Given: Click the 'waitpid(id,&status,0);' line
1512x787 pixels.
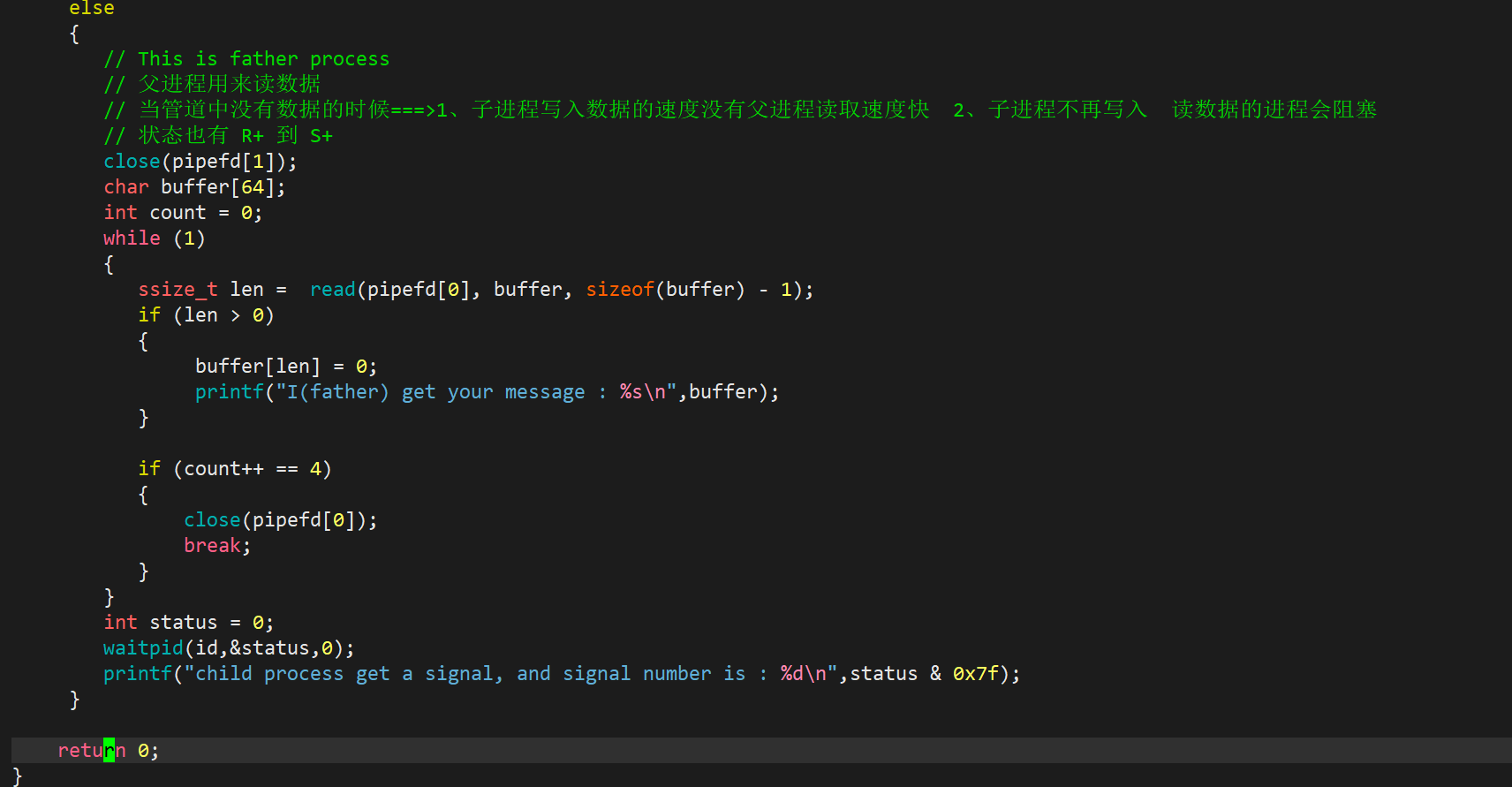Looking at the screenshot, I should tap(229, 648).
